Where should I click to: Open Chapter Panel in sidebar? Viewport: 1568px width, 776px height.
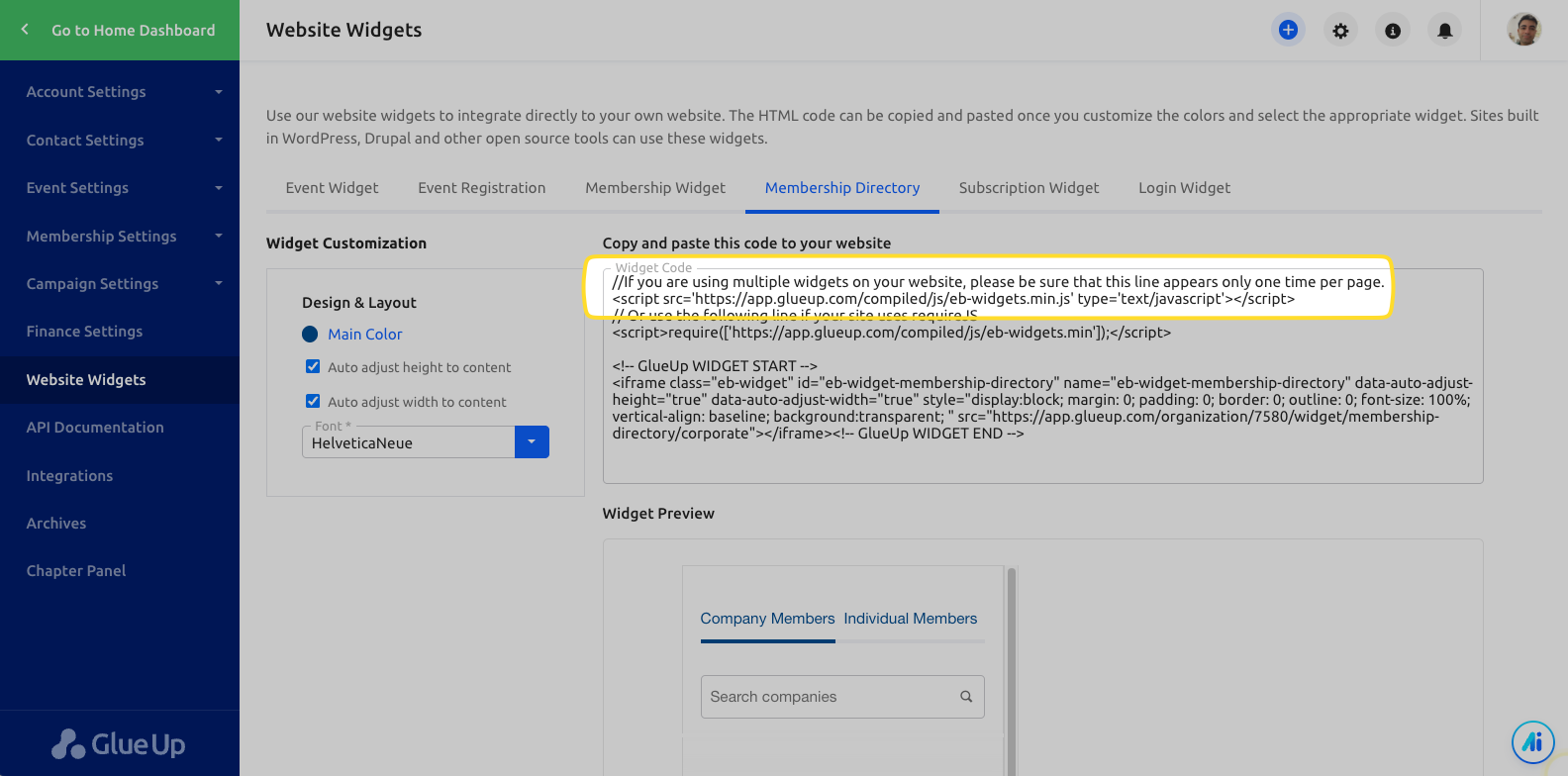point(120,571)
